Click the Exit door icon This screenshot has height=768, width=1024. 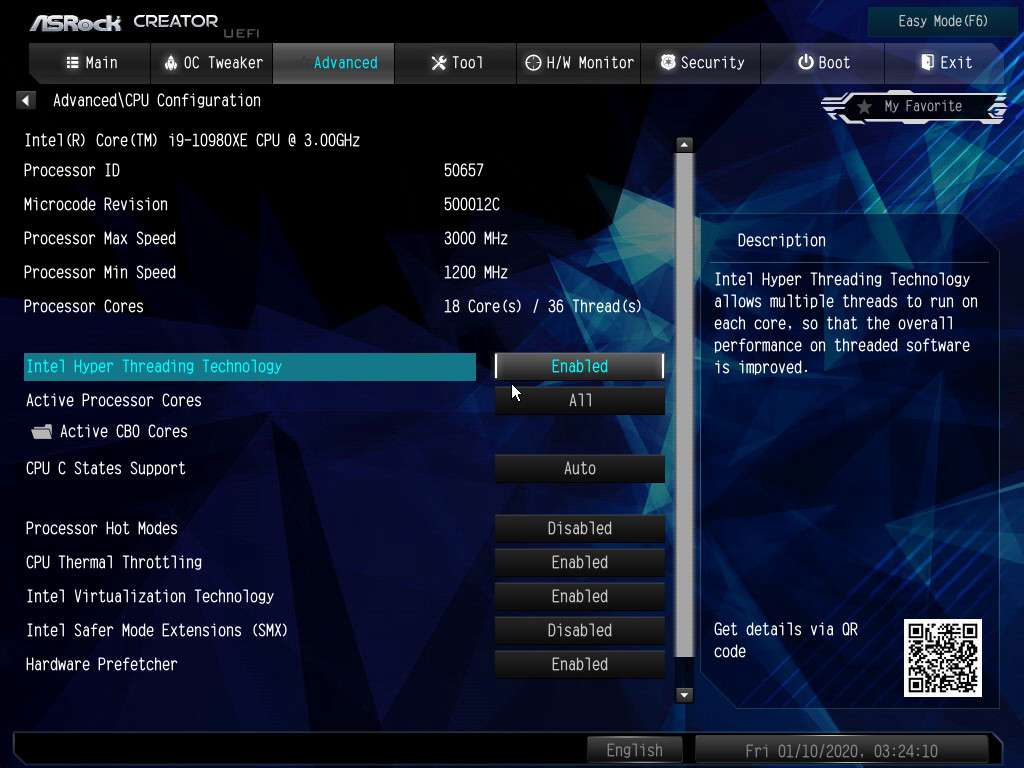(x=927, y=63)
